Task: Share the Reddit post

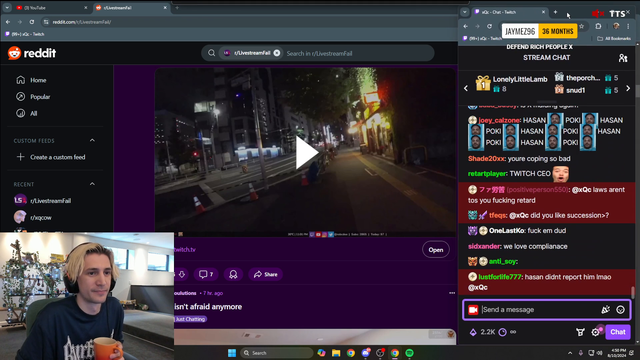Action: pyautogui.click(x=265, y=274)
